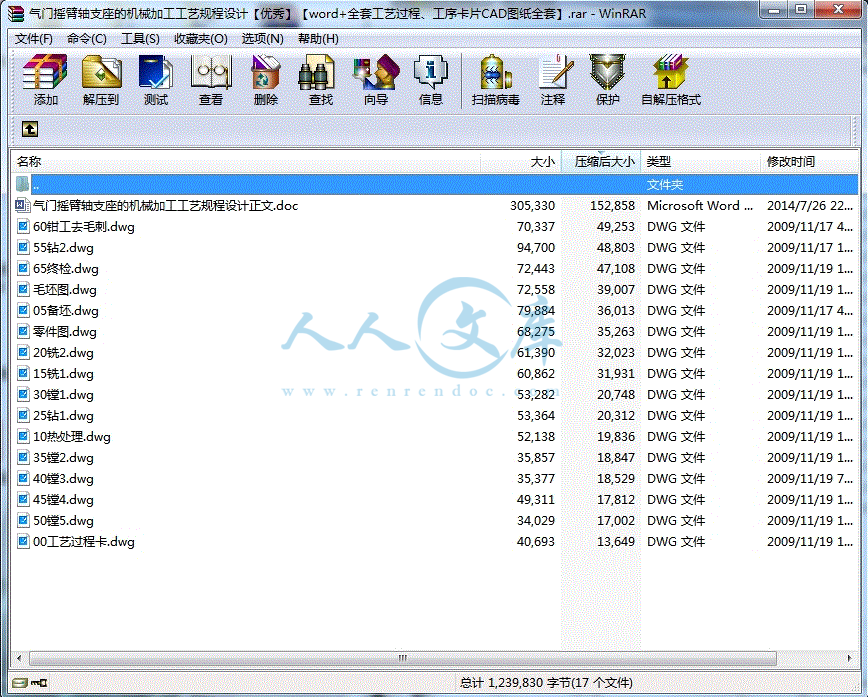Launch the Wizard (向导) icon
This screenshot has height=697, width=868.
(x=376, y=72)
